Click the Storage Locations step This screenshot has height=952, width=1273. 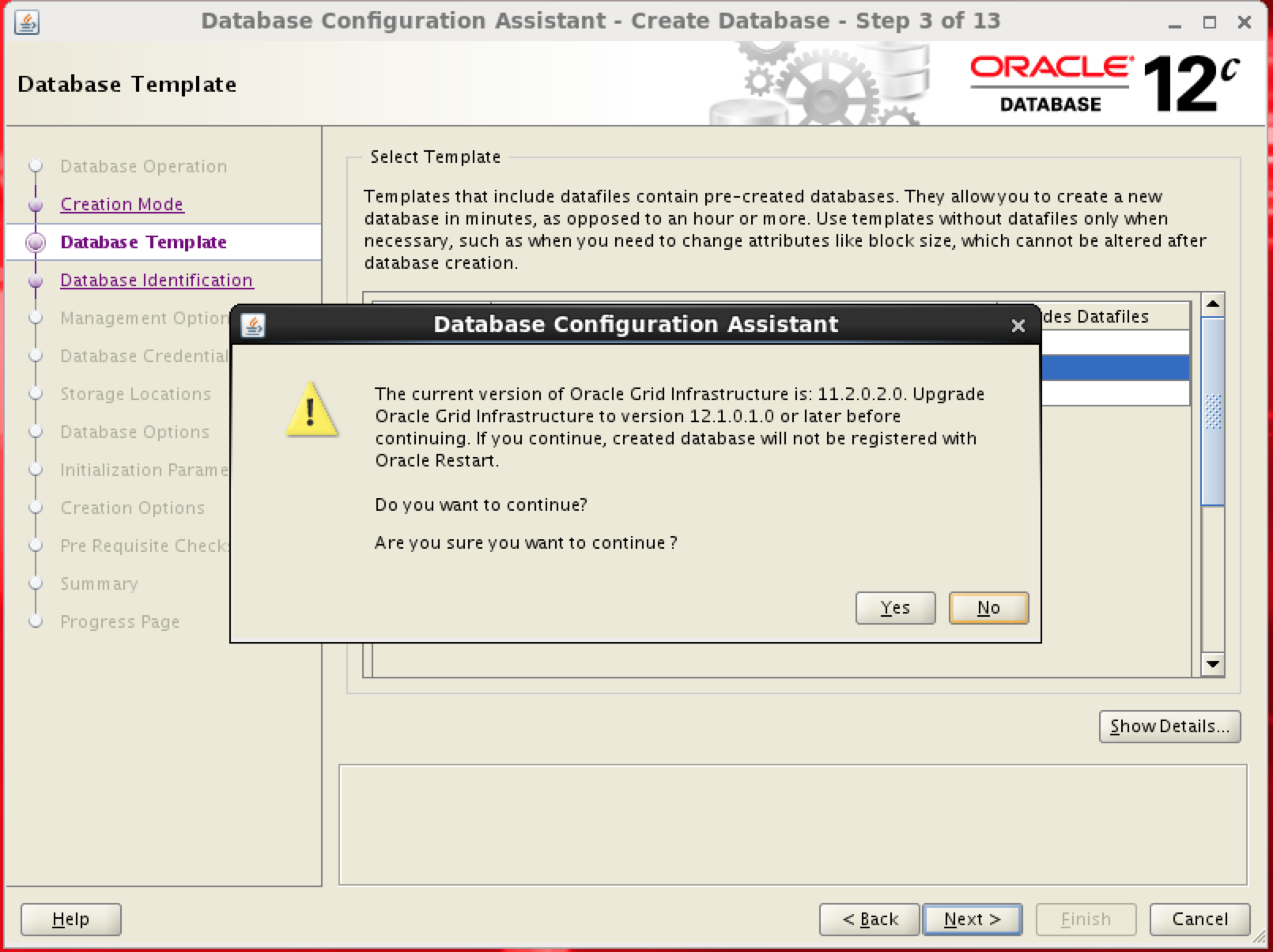coord(135,394)
